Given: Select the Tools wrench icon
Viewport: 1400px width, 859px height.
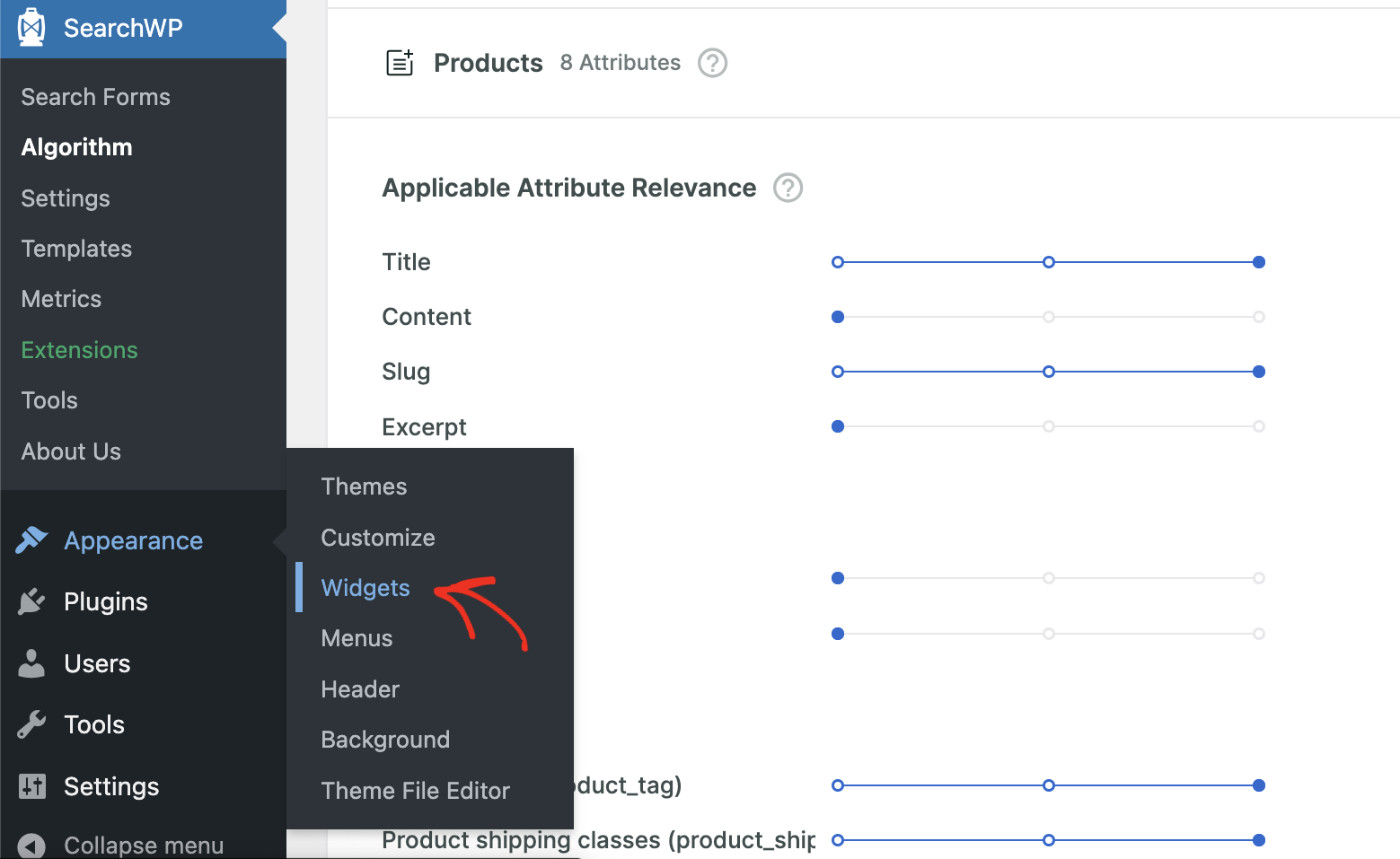Looking at the screenshot, I should [32, 724].
